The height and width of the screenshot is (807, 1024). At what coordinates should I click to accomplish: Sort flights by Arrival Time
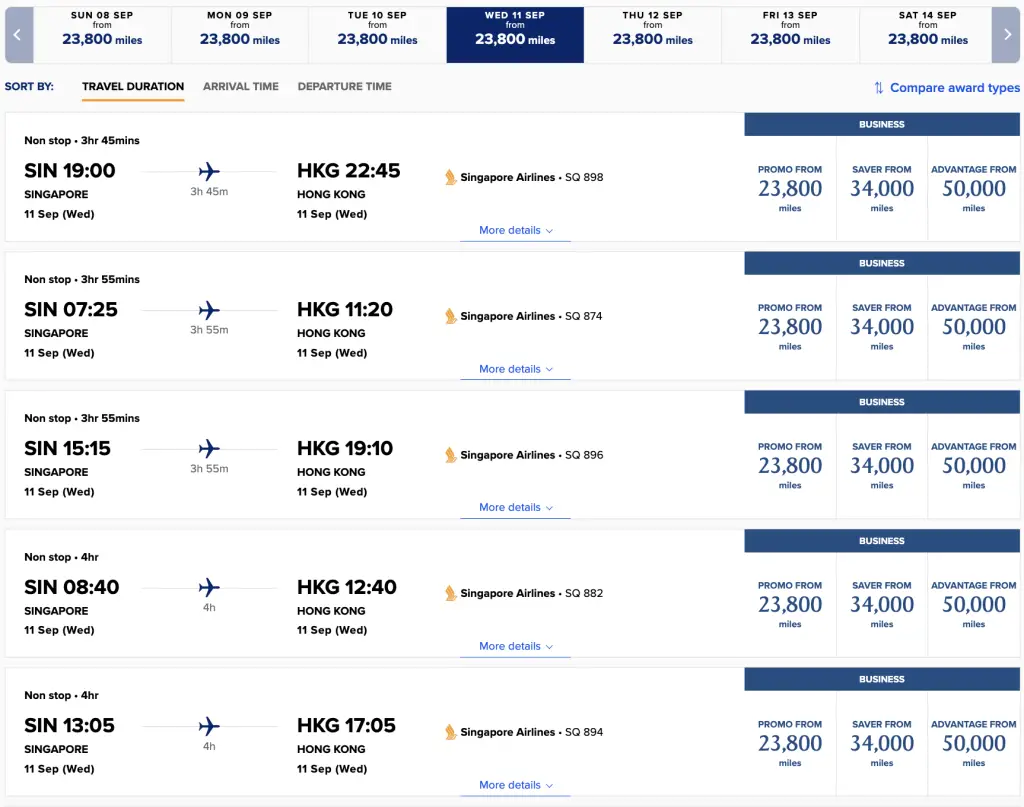241,87
